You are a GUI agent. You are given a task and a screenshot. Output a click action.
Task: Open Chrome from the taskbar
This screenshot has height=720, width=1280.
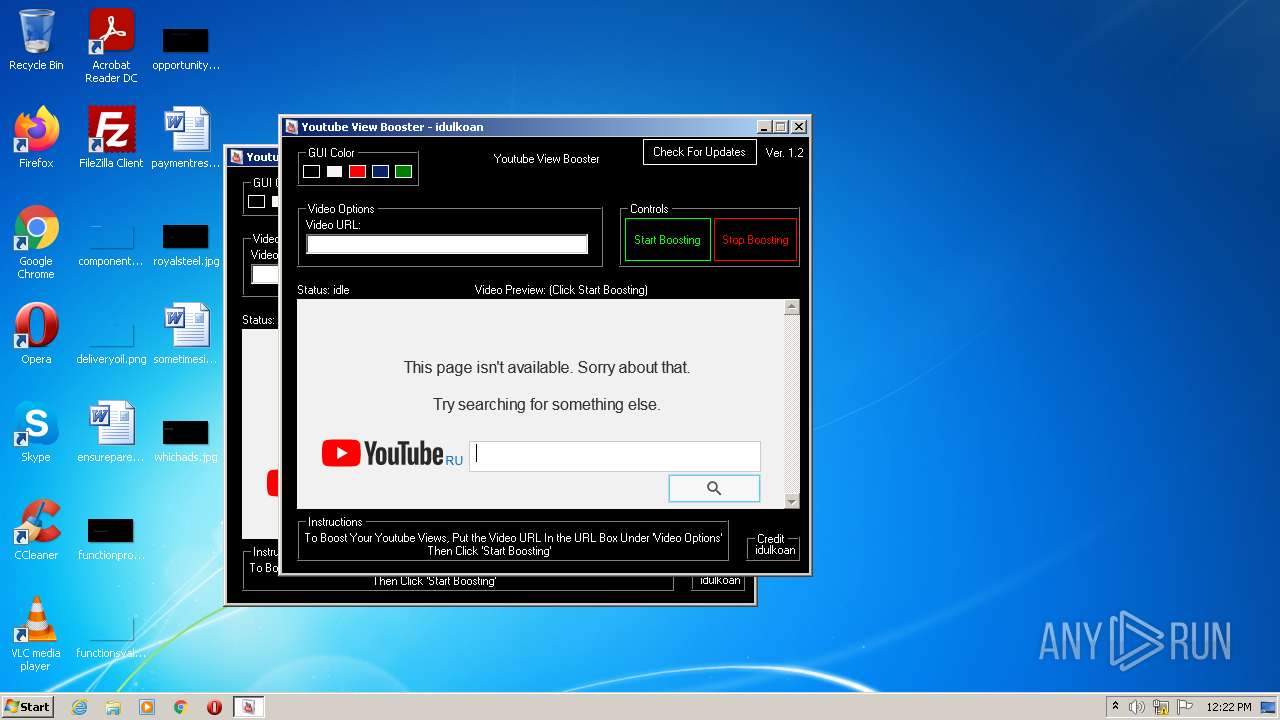click(181, 707)
